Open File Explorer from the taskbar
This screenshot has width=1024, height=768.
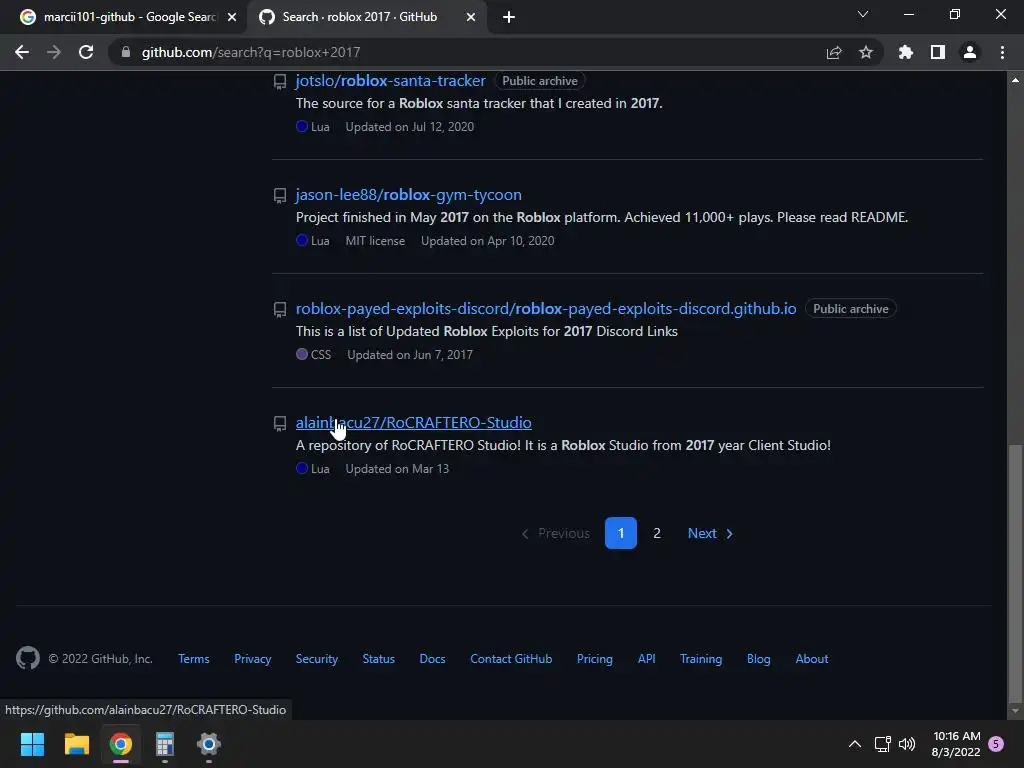(x=76, y=744)
